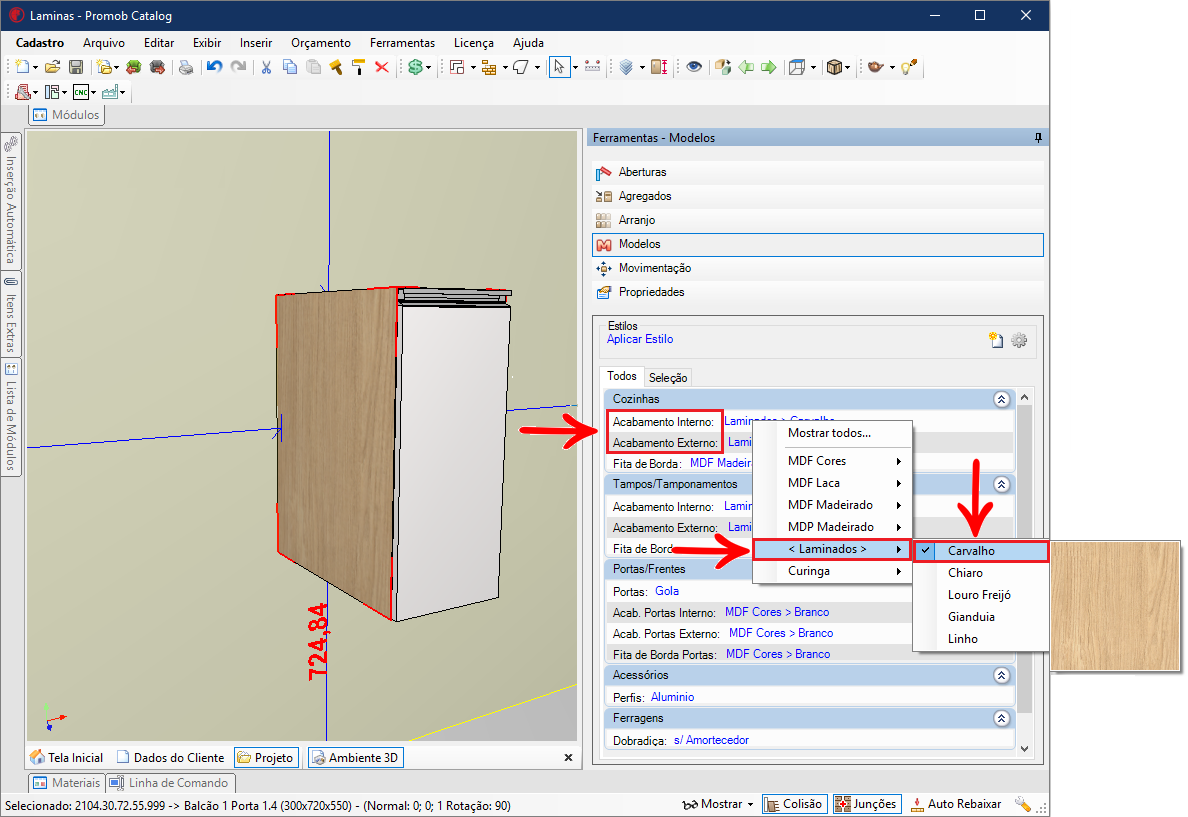1188x817 pixels.
Task: Click the Módulos panel tab
Action: 67,115
